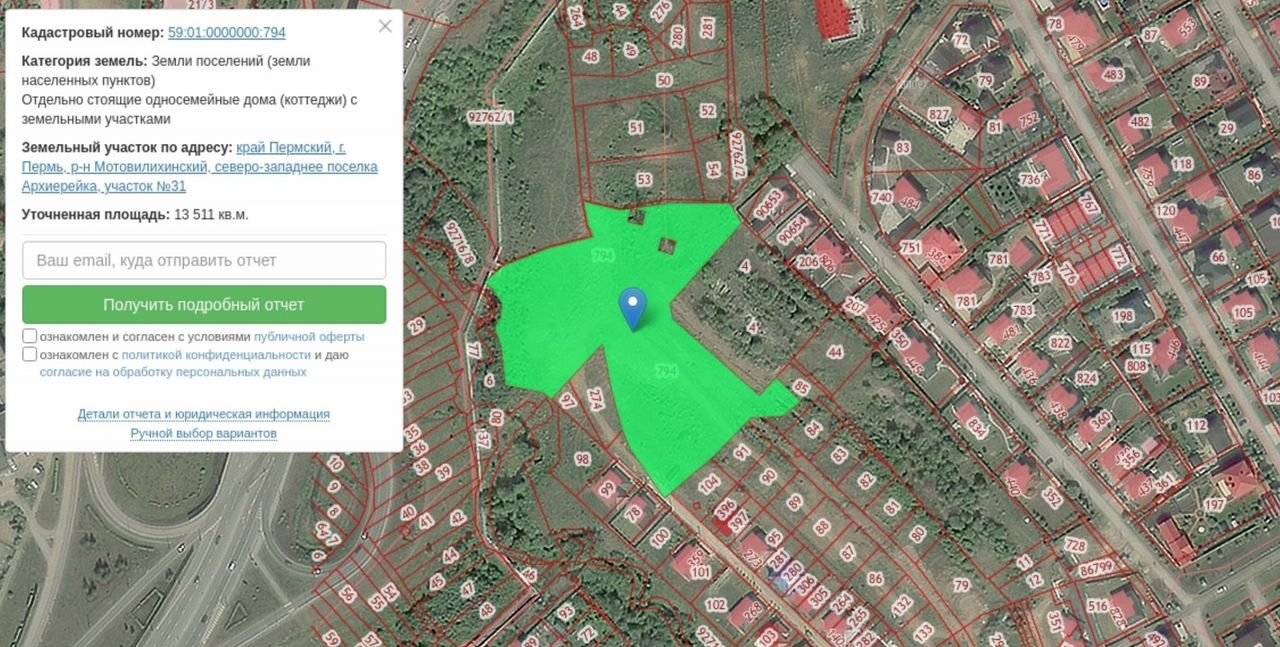Viewport: 1280px width, 647px height.
Task: Select parcel 482 on the map
Action: coord(1139,122)
